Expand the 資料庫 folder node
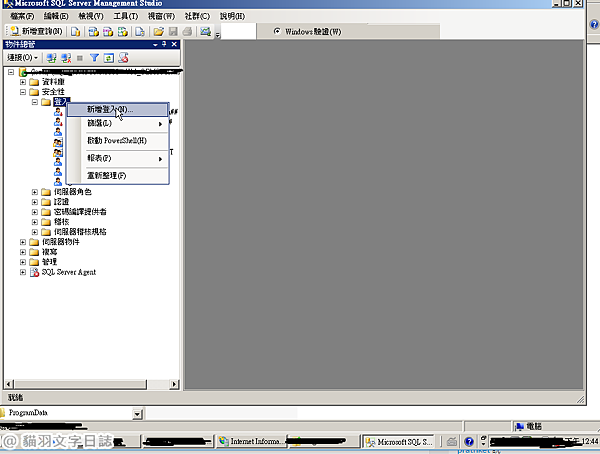The image size is (600, 454). 23,82
